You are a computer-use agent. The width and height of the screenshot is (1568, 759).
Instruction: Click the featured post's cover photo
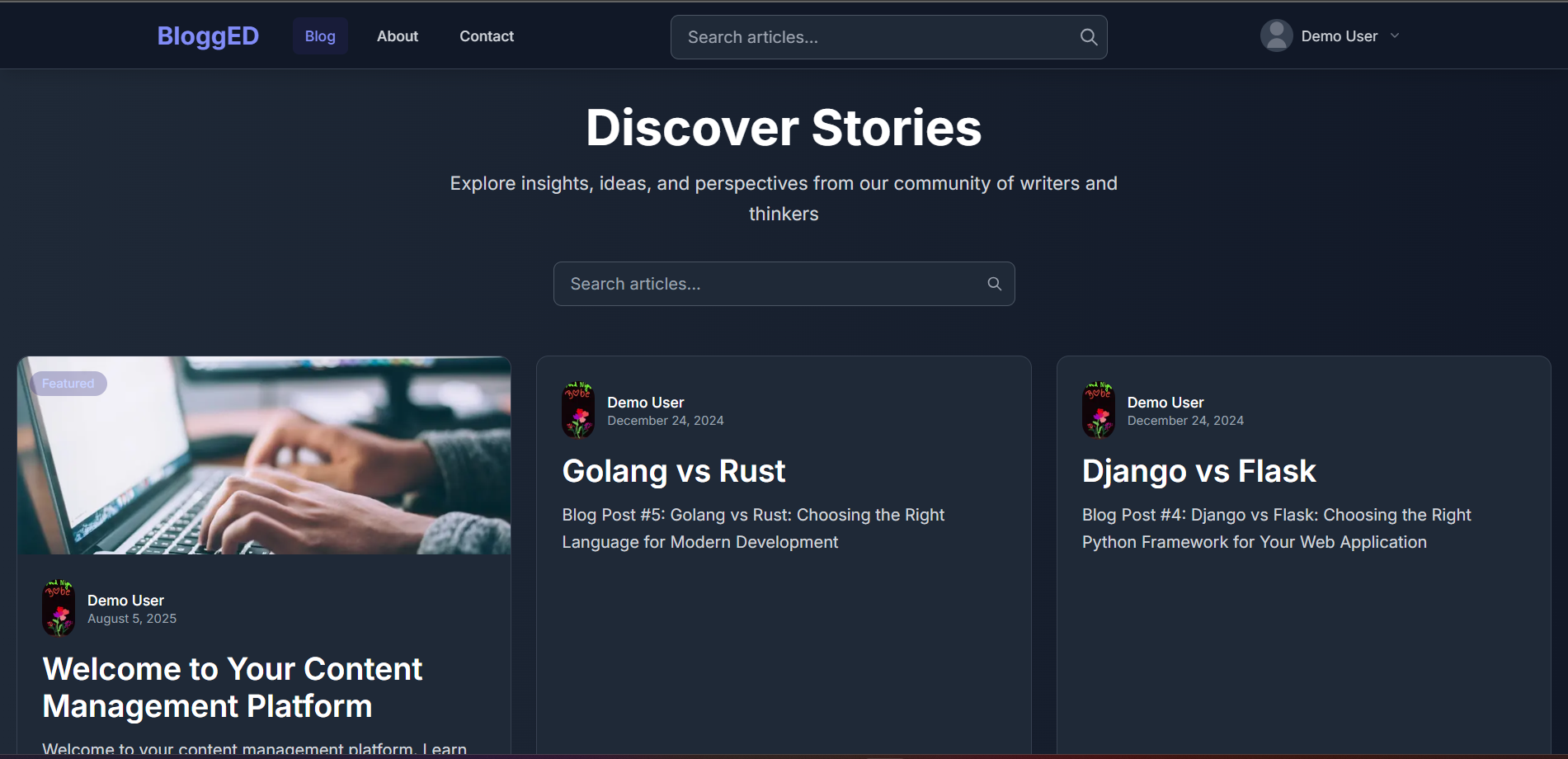tap(264, 455)
